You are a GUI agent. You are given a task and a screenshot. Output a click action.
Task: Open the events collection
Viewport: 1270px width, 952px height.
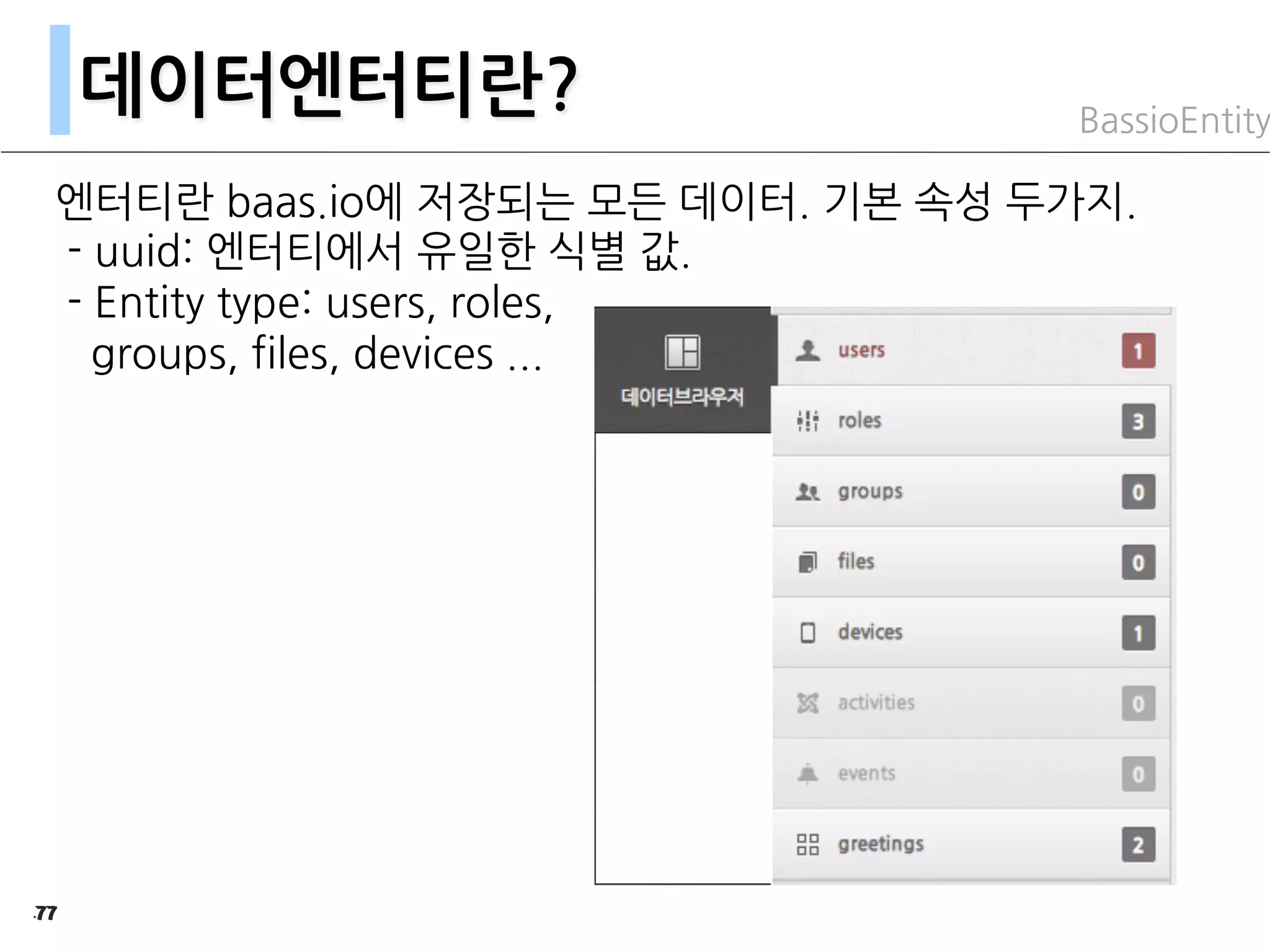(x=971, y=773)
